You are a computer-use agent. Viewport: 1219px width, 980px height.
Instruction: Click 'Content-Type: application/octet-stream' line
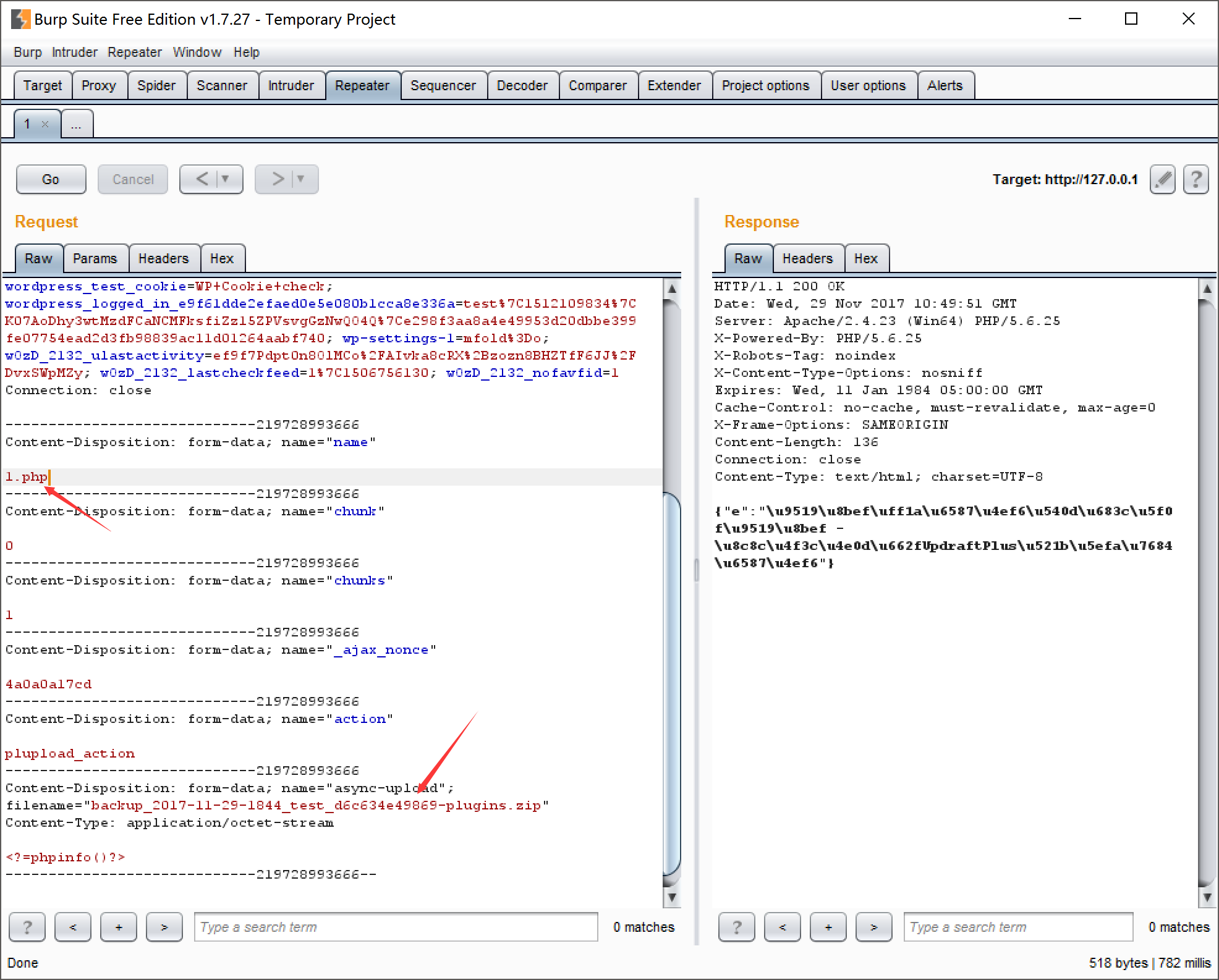[169, 823]
